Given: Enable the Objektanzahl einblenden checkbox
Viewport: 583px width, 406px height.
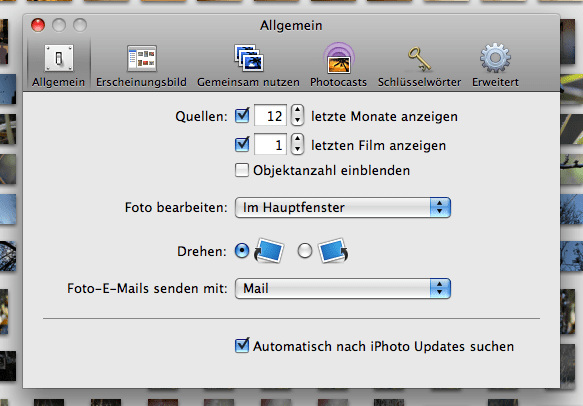Looking at the screenshot, I should coord(242,170).
